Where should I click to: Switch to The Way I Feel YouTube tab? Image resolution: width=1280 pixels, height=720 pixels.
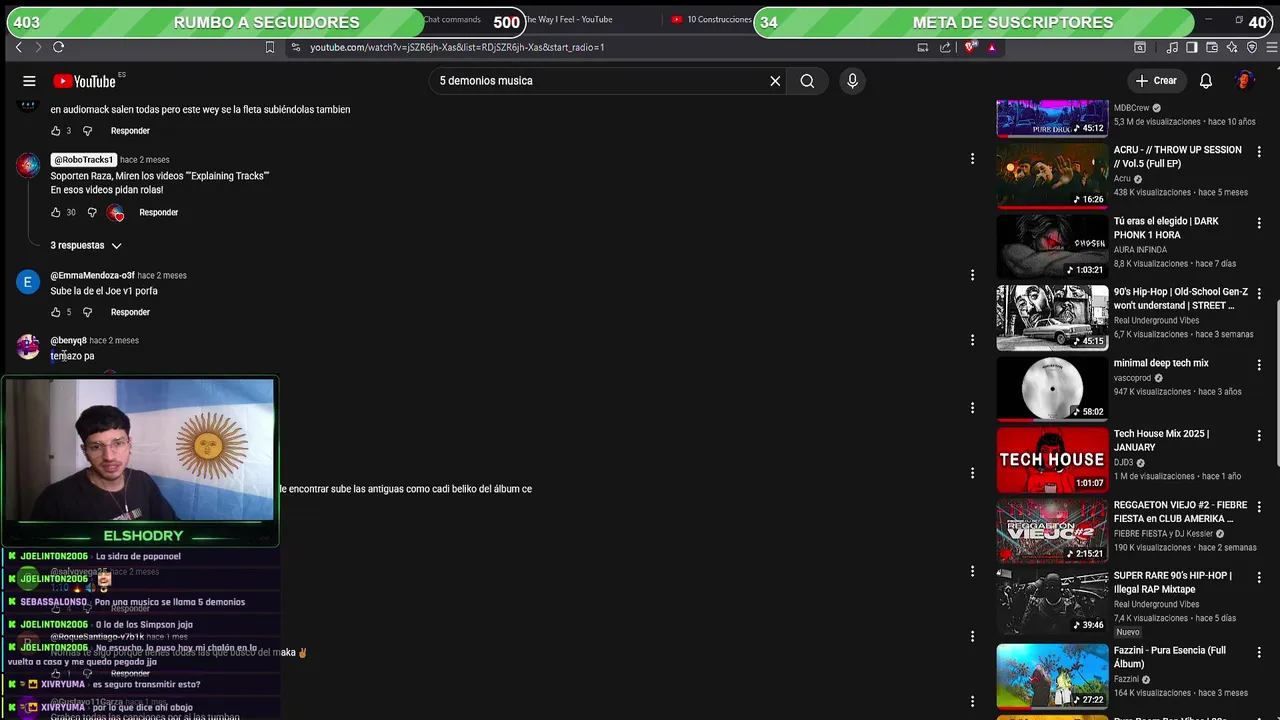(570, 19)
